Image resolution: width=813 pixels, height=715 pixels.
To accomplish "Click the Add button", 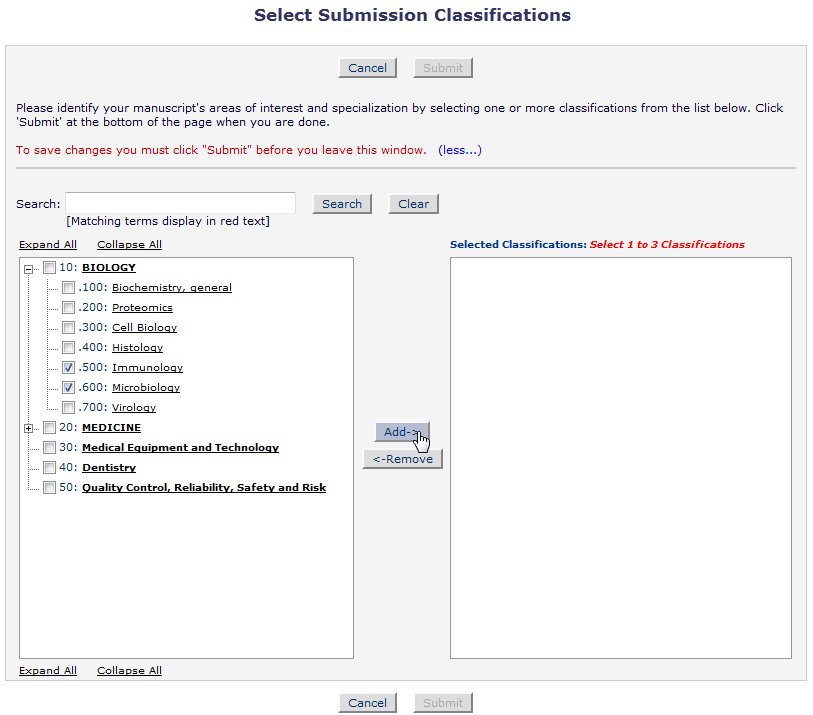I will coord(402,432).
